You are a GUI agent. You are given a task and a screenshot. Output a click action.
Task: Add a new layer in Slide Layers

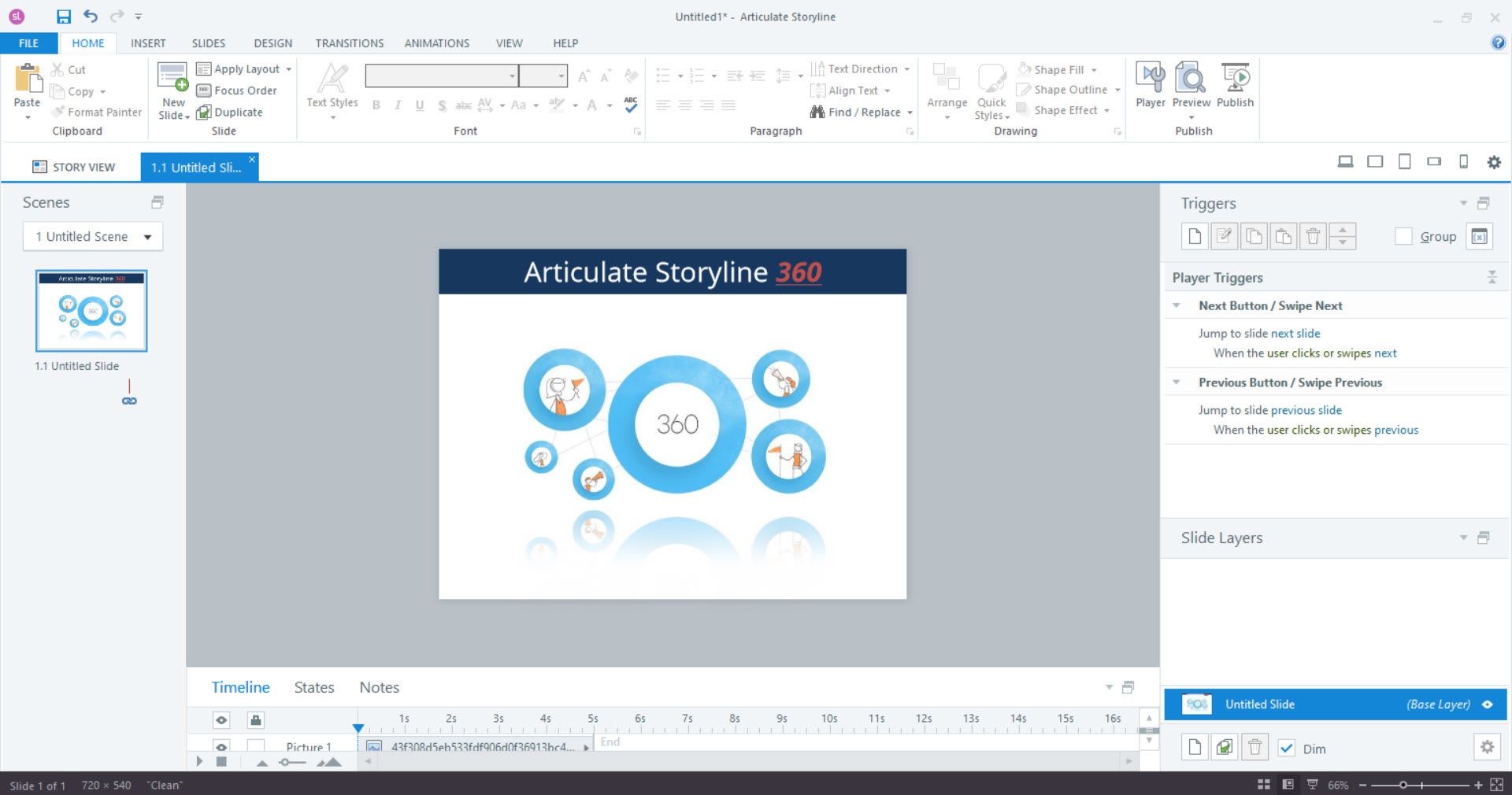[1195, 747]
